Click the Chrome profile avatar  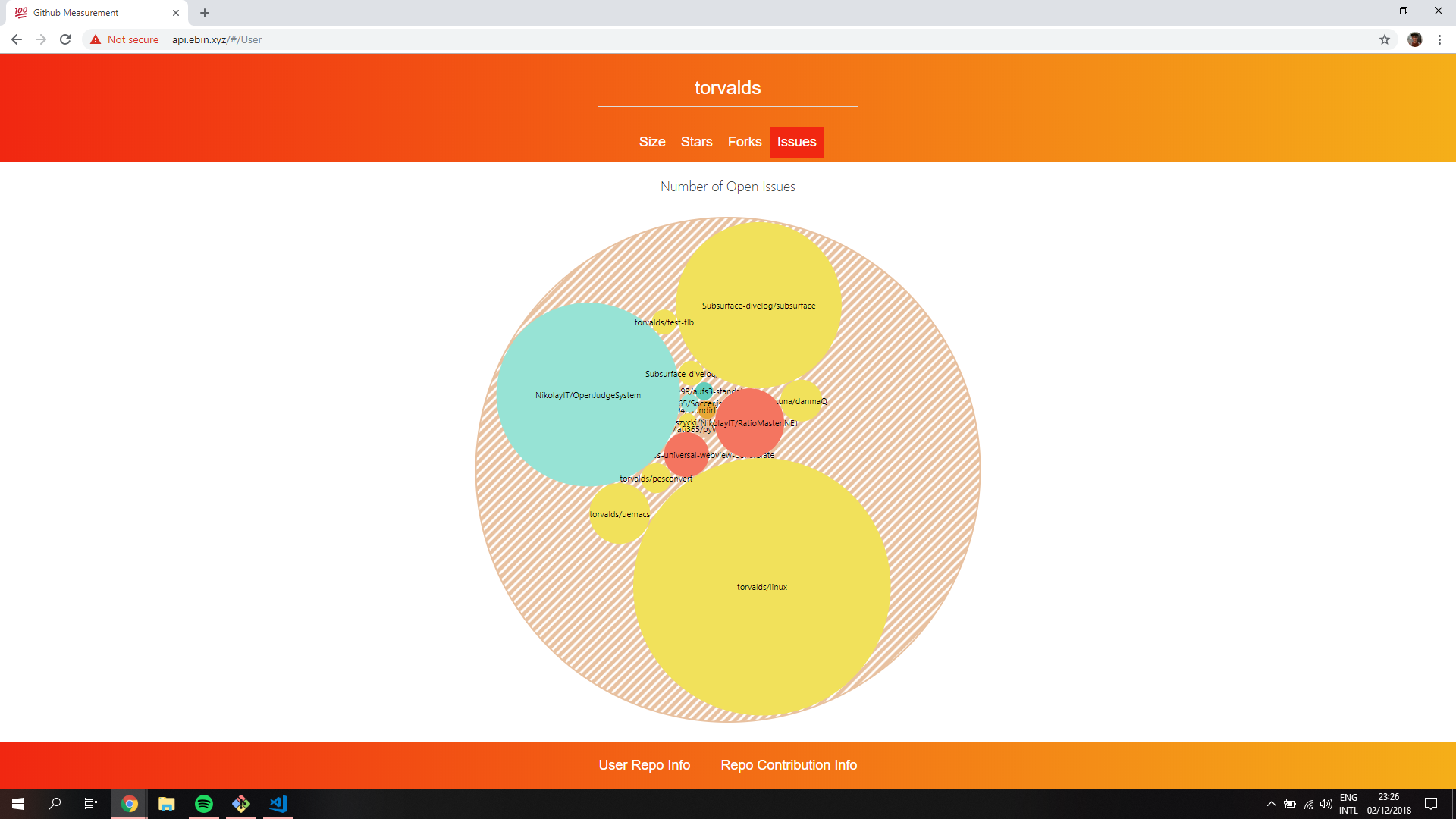pos(1414,39)
